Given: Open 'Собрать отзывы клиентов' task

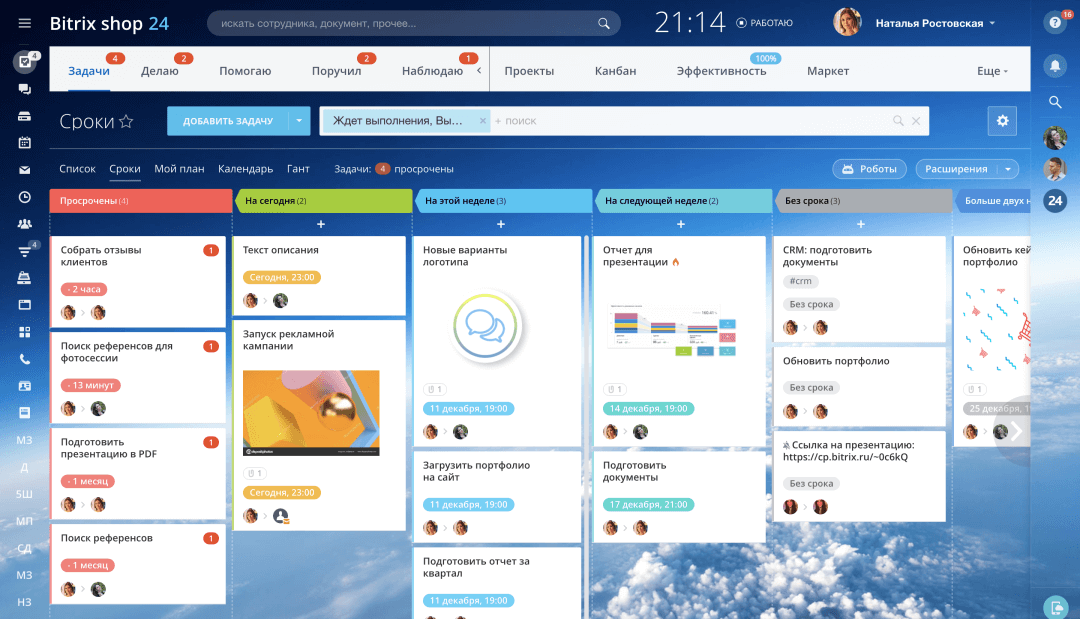Looking at the screenshot, I should point(101,255).
